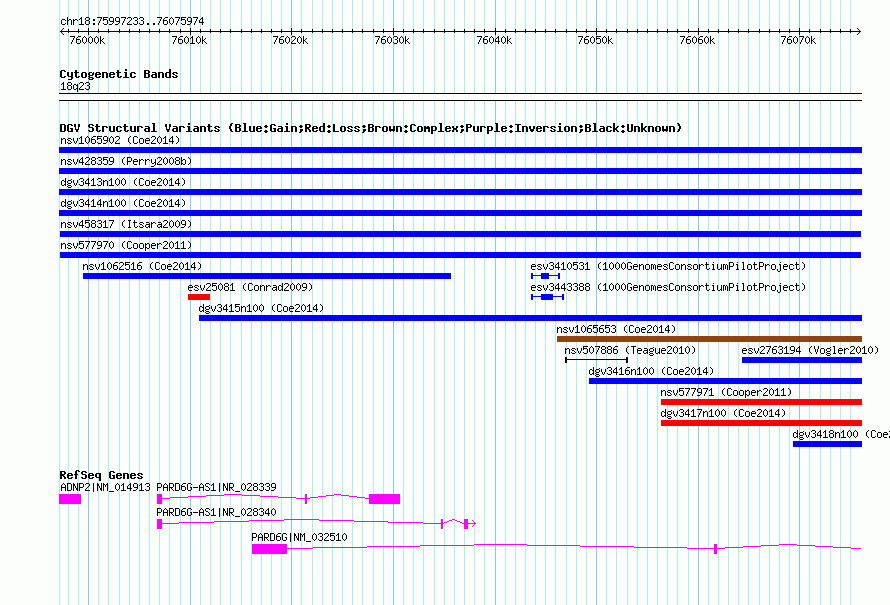Select the PARD6G-AS1 NR_028339 large exon block
The width and height of the screenshot is (890, 605).
tap(384, 499)
